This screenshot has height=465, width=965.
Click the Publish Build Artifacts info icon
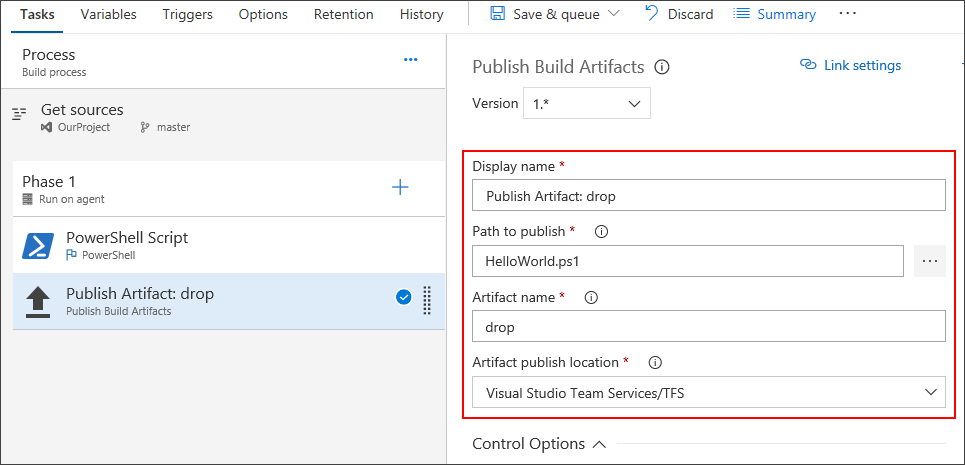click(661, 67)
